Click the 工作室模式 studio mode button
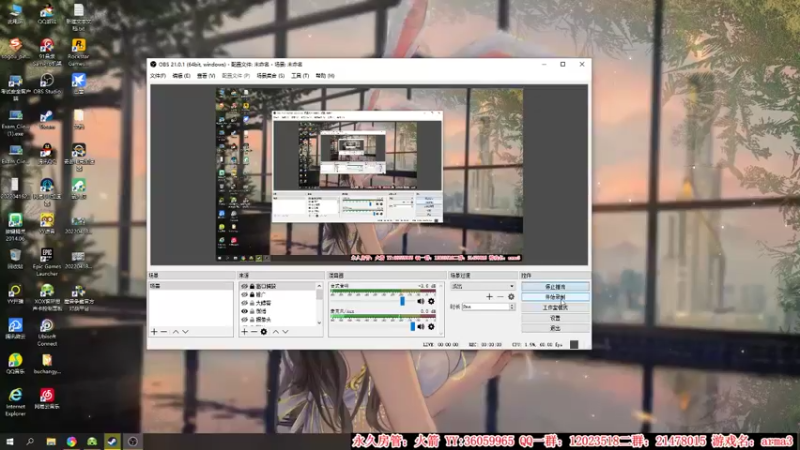Image resolution: width=800 pixels, height=450 pixels. coord(555,308)
